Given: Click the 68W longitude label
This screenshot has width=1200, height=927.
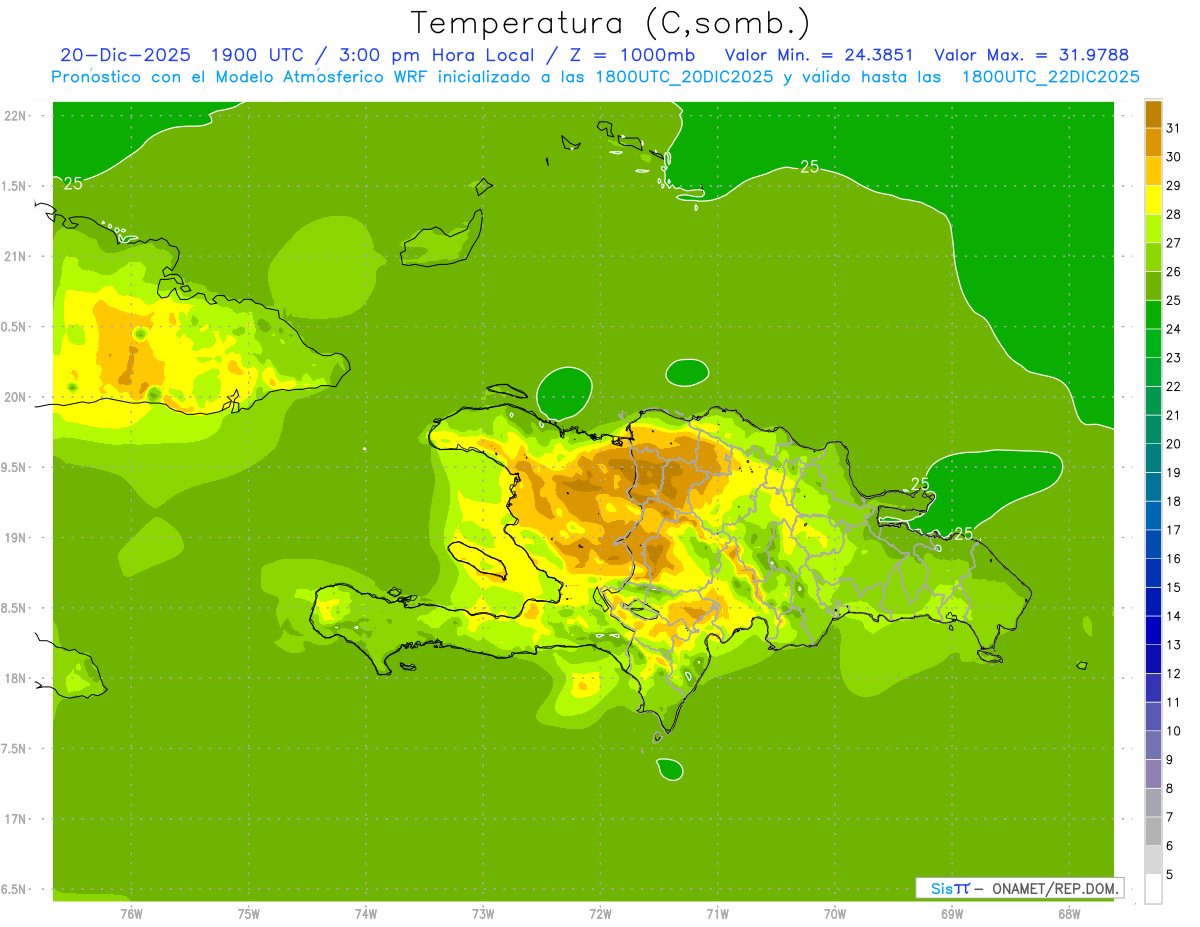Looking at the screenshot, I should (x=1069, y=913).
